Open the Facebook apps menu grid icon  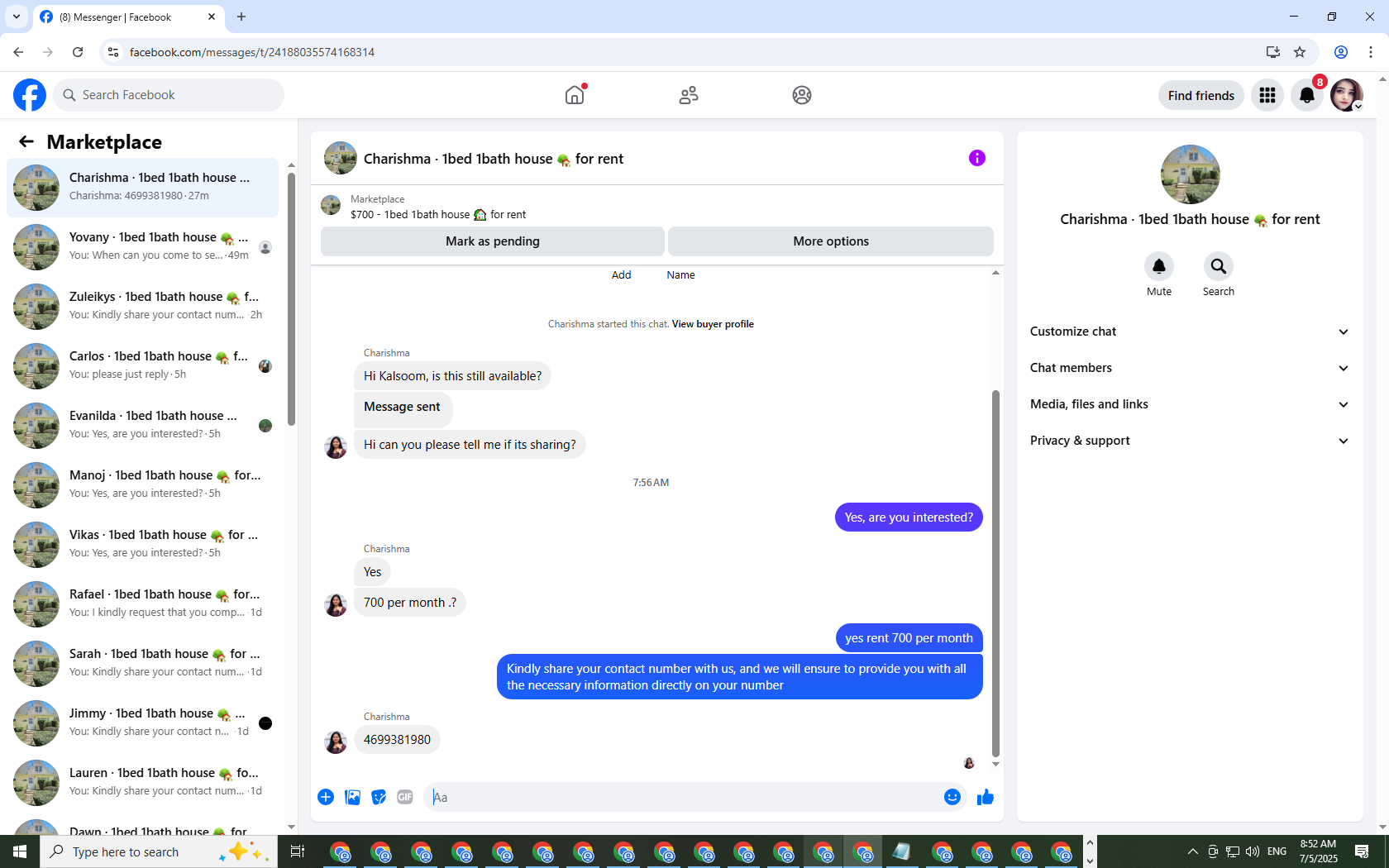pyautogui.click(x=1267, y=95)
